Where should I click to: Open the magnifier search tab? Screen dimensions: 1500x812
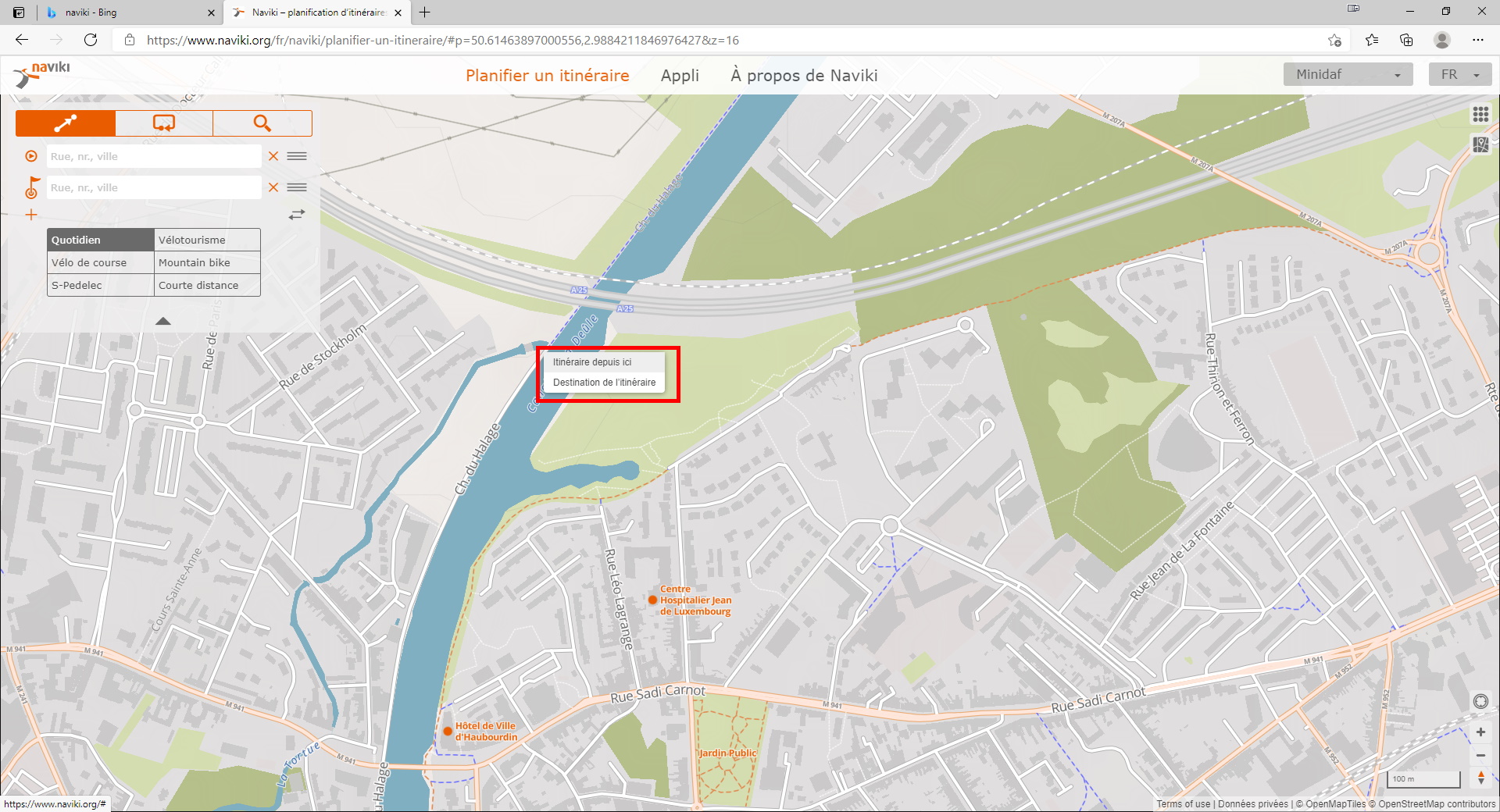262,123
